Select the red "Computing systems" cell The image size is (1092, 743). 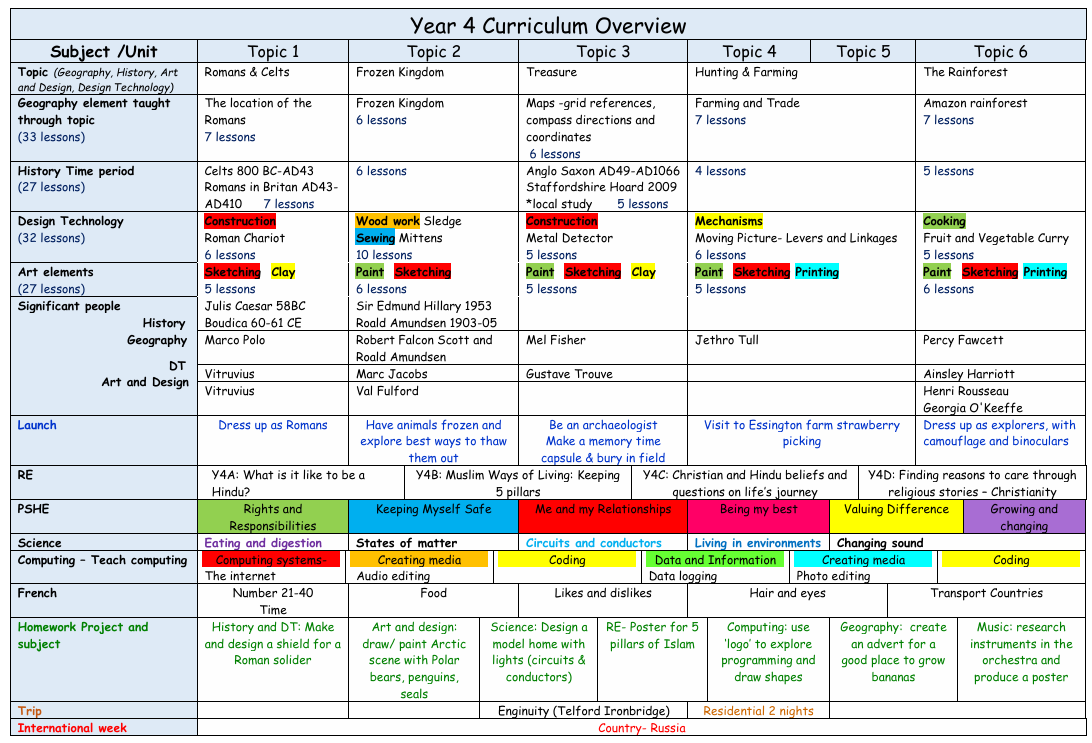tap(272, 560)
